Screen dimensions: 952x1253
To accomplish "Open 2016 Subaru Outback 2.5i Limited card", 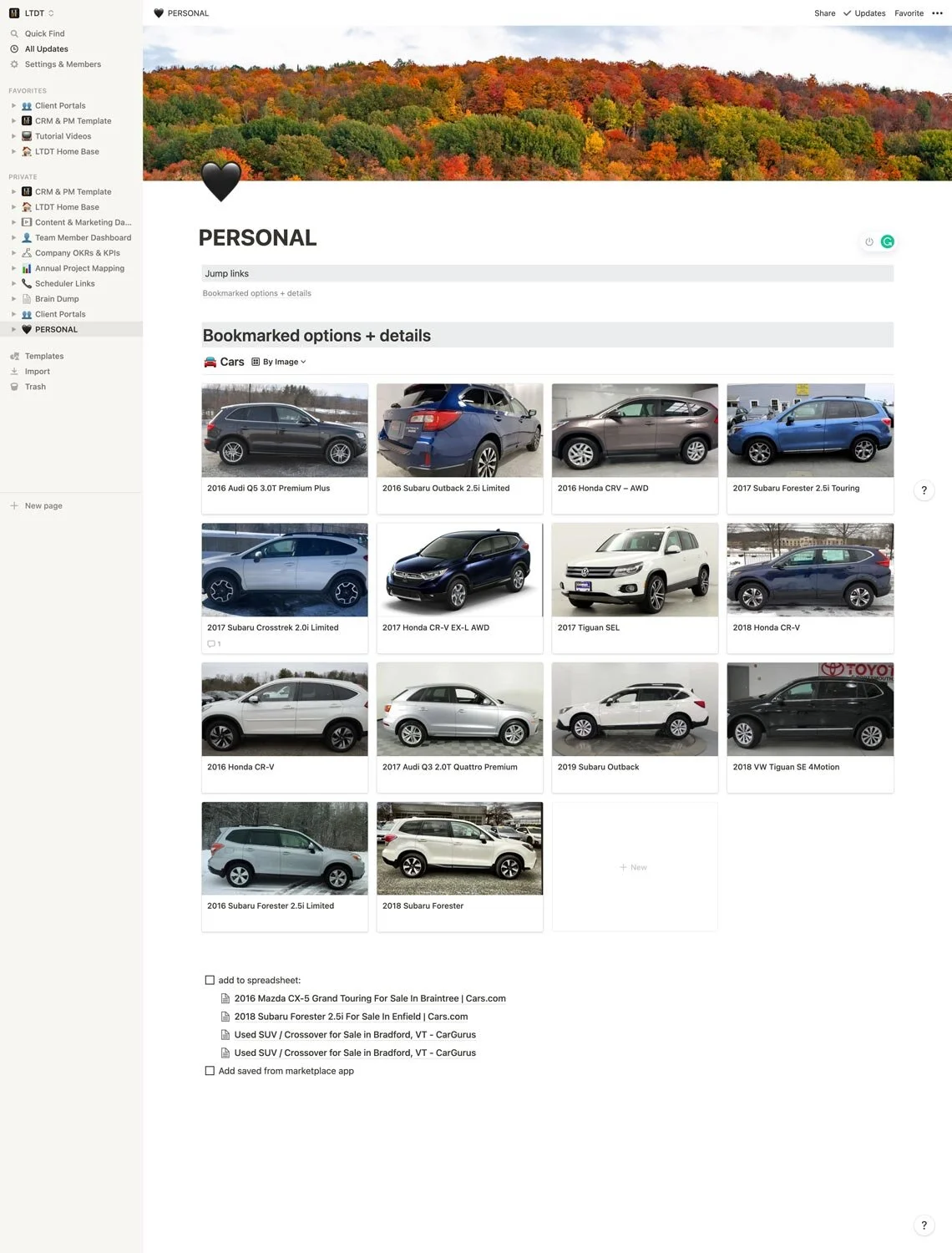I will coord(459,449).
